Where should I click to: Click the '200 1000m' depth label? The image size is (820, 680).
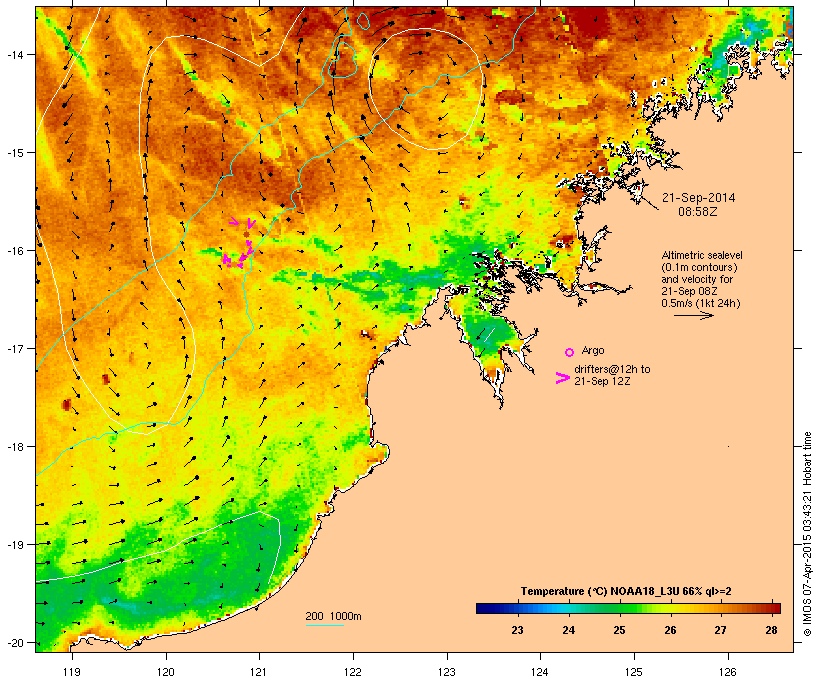tap(333, 616)
